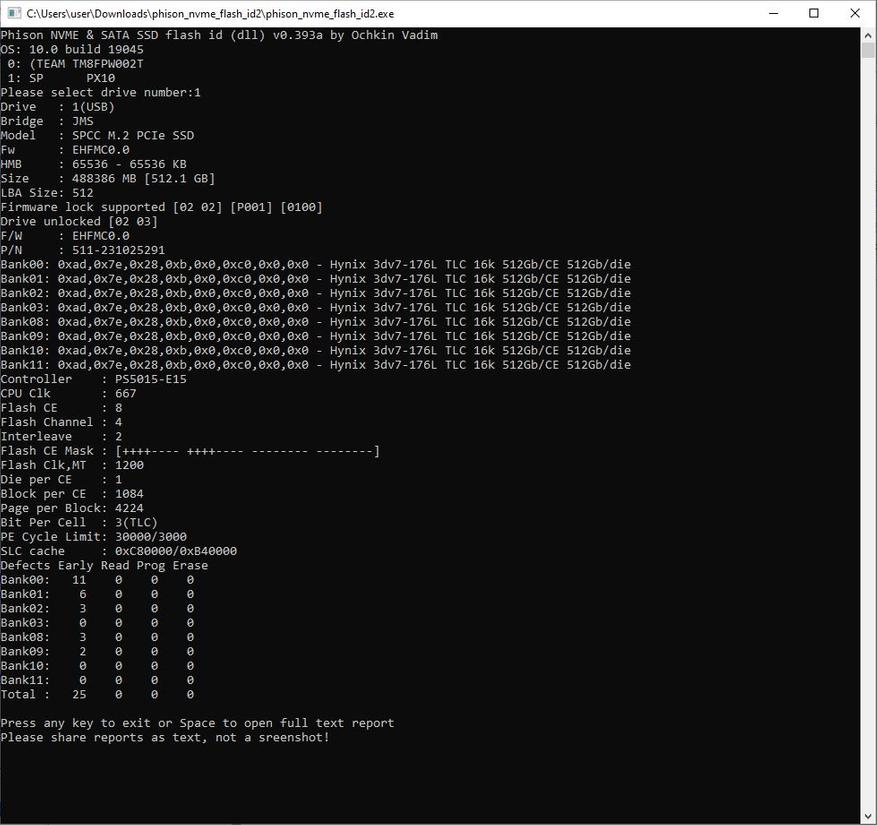The height and width of the screenshot is (825, 877).
Task: Click the 'P/N : 511-231025291' line
Action: [83, 250]
